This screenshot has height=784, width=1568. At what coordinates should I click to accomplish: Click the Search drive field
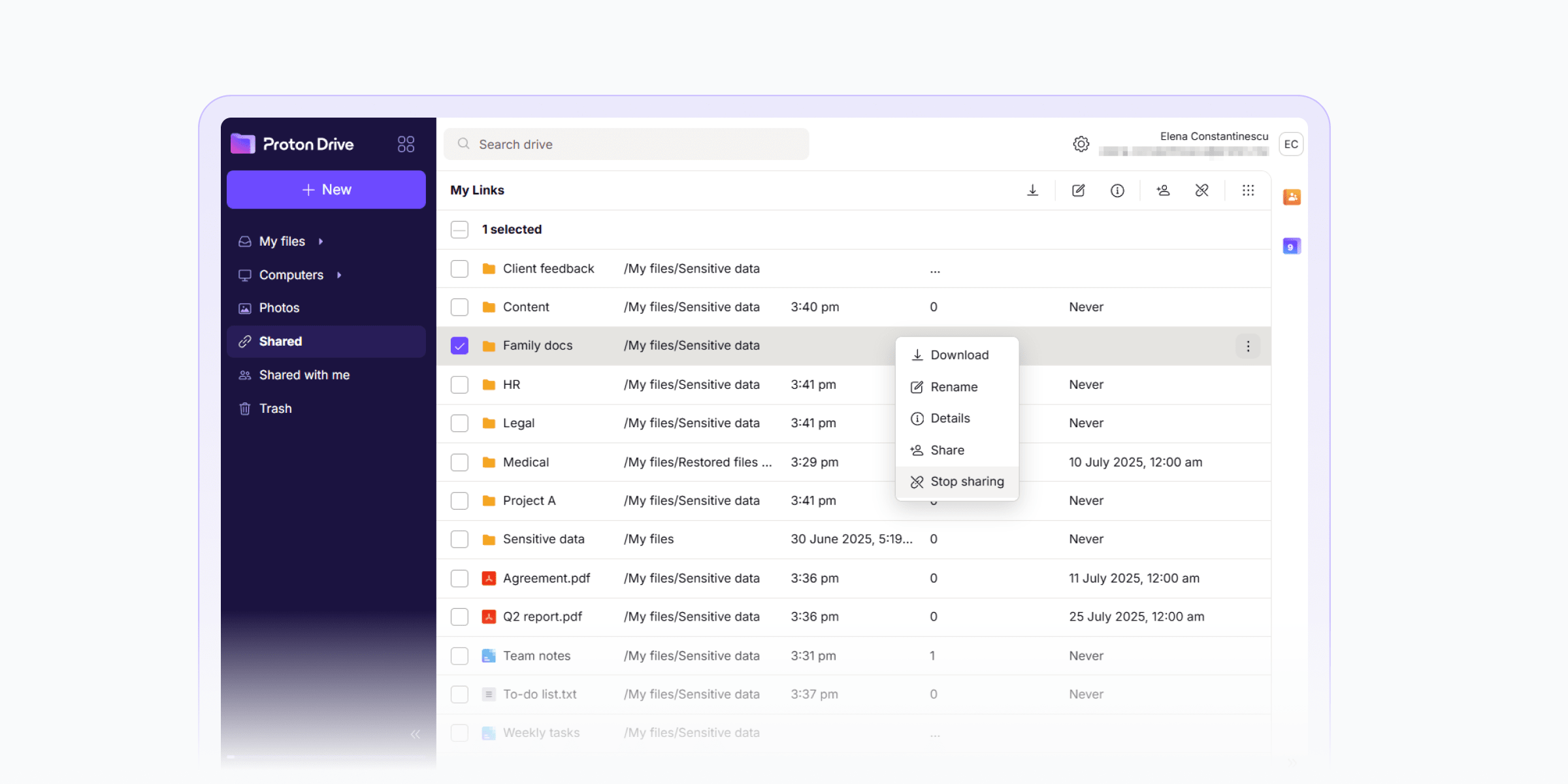626,144
